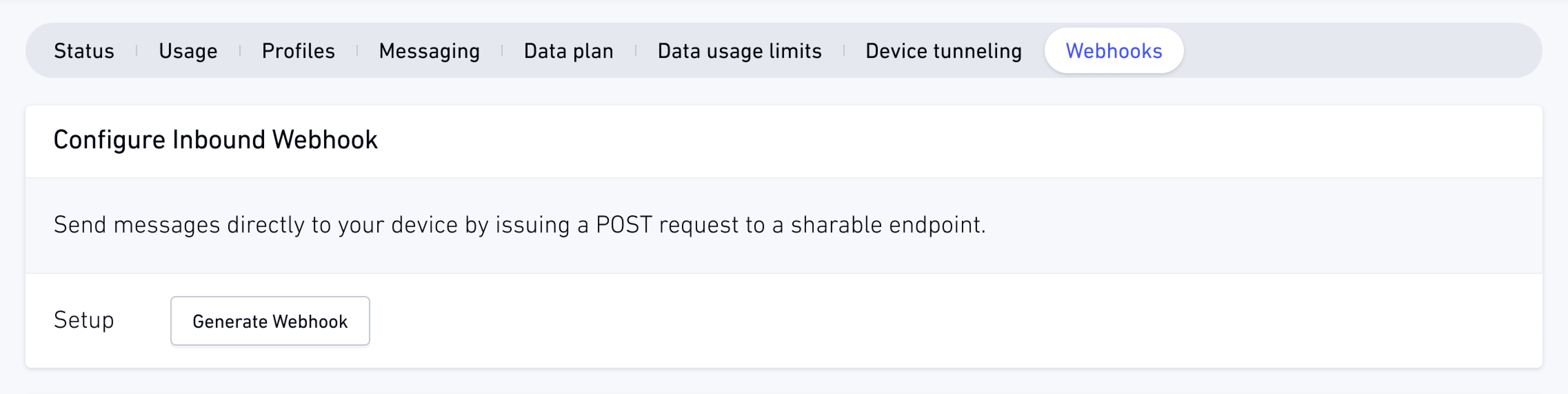Image resolution: width=1568 pixels, height=394 pixels.
Task: Click the Setup label
Action: (84, 320)
